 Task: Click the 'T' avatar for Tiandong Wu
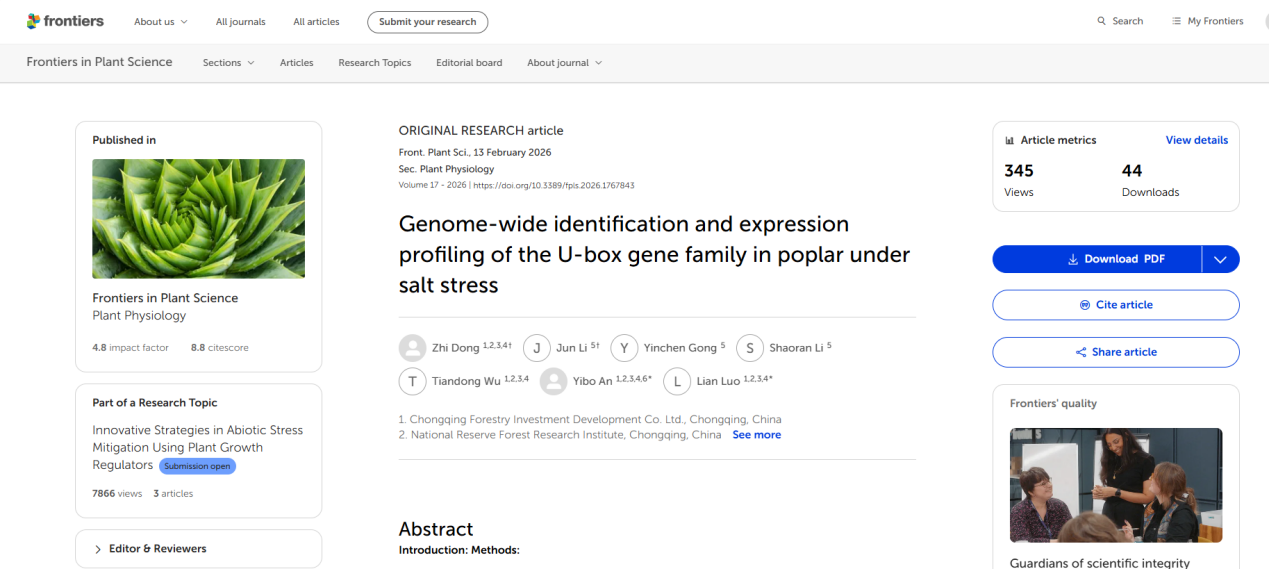pyautogui.click(x=412, y=381)
